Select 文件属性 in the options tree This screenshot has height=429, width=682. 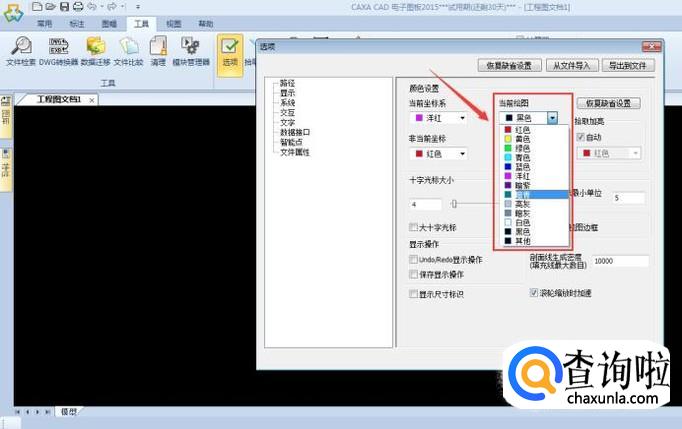(x=295, y=152)
